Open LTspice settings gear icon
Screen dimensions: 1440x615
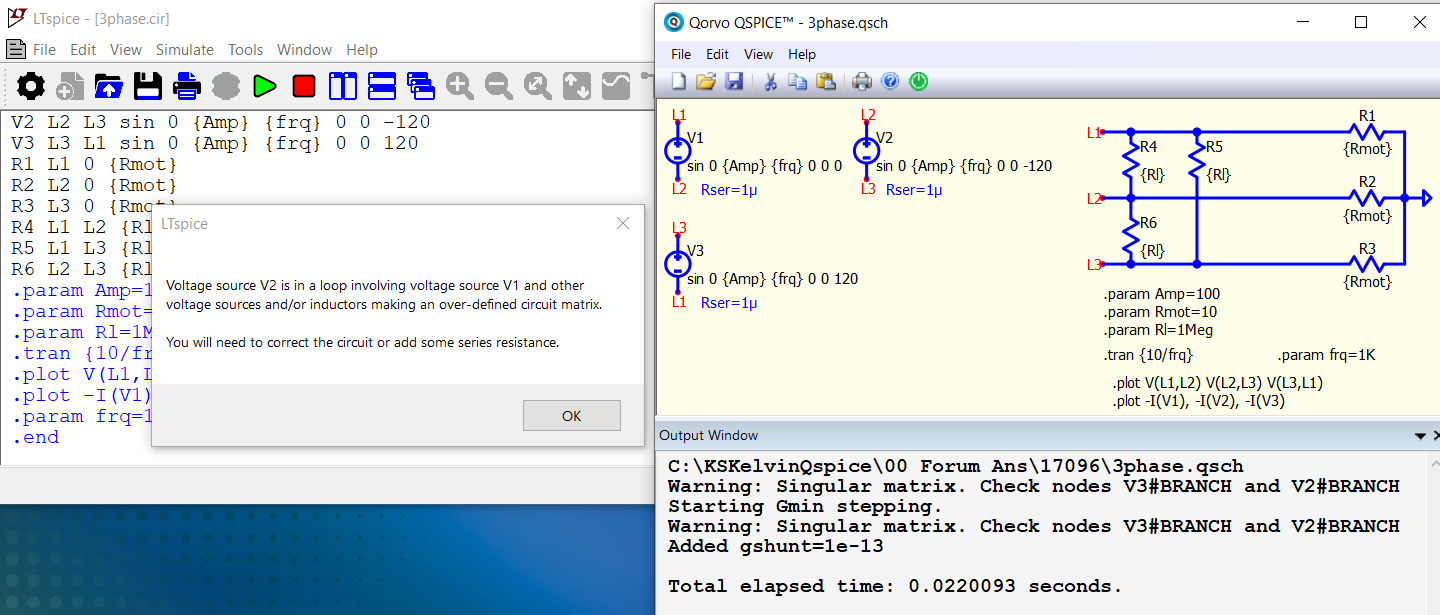pos(31,86)
